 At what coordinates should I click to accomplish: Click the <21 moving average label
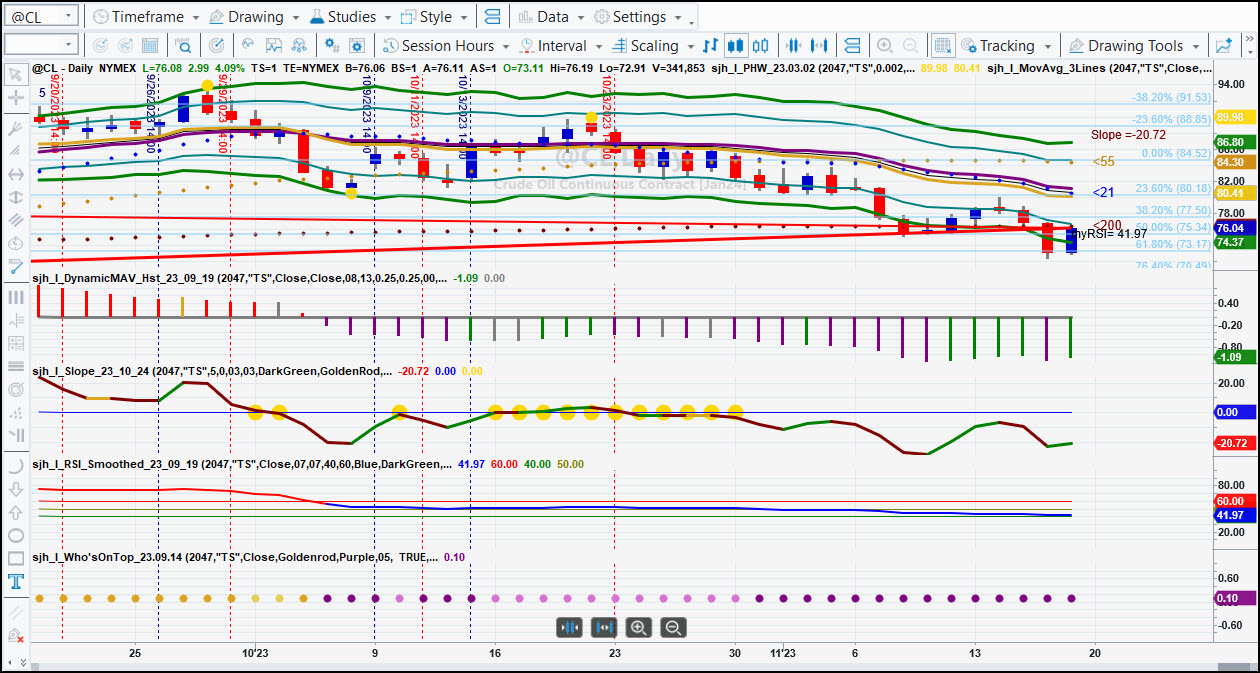pos(1103,192)
